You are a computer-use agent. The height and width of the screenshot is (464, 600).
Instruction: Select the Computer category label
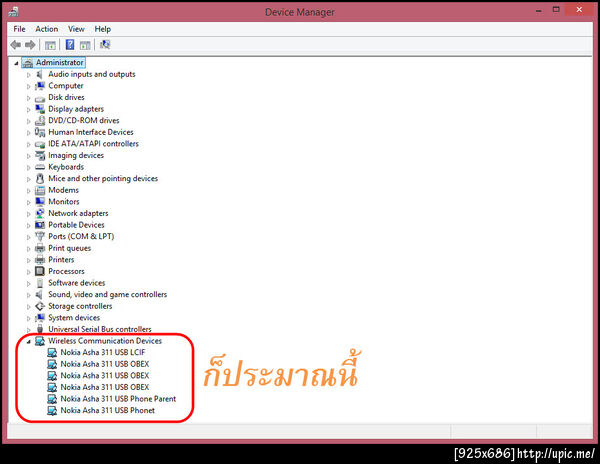pos(66,86)
